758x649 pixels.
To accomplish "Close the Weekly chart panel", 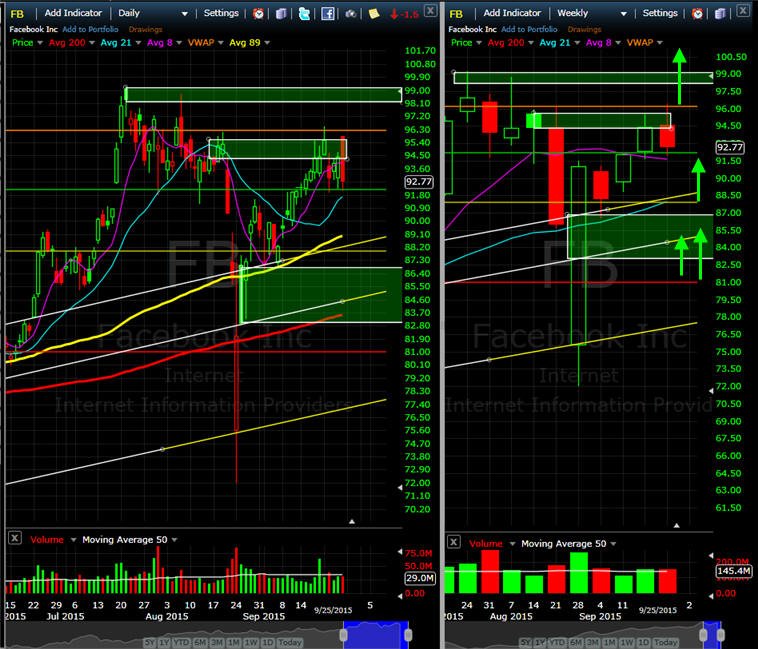I will tap(743, 10).
